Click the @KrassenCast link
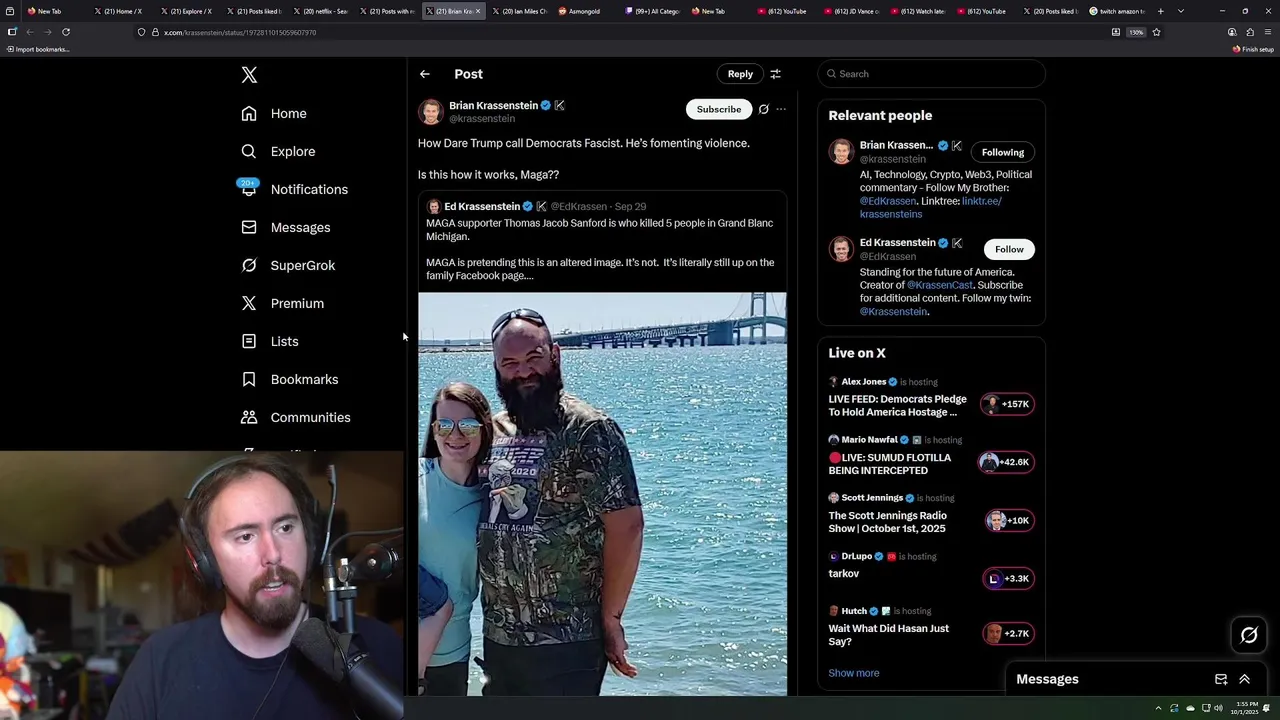Screen dimensions: 1280x720 point(940,285)
